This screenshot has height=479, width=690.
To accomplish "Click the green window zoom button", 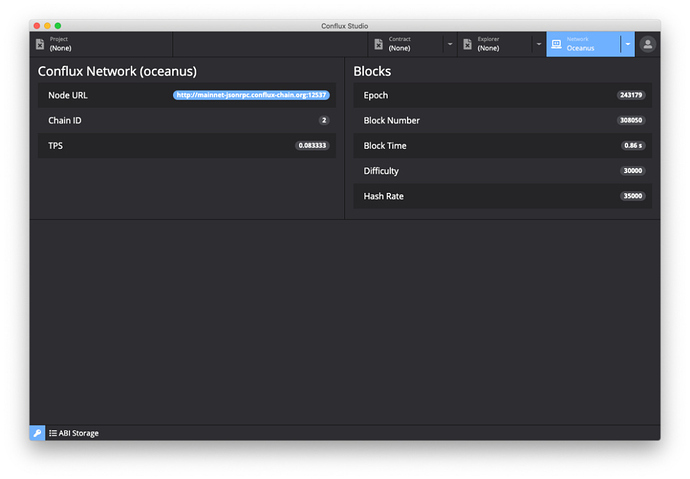I will click(58, 25).
